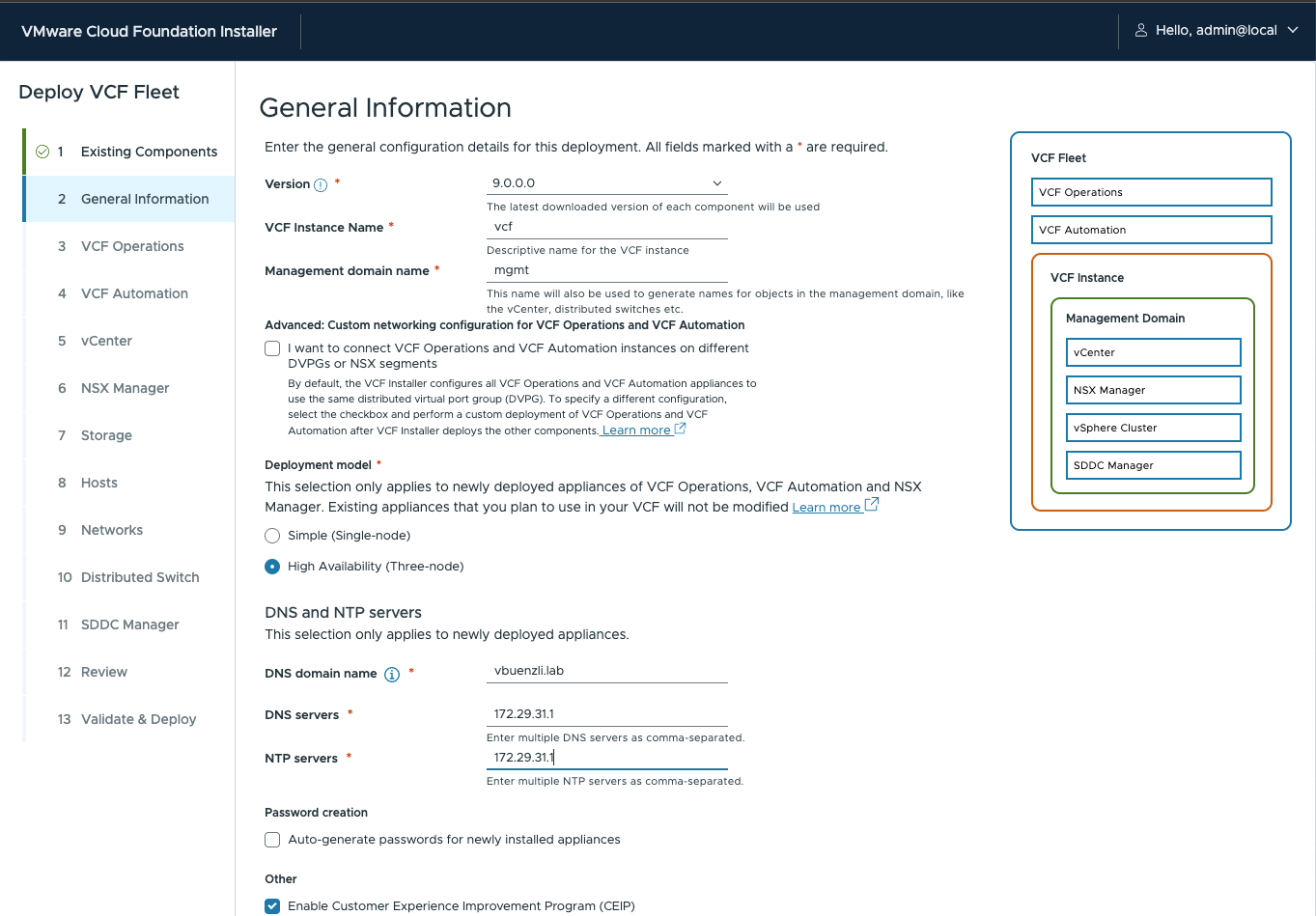Click the Version info icon

coord(321,185)
